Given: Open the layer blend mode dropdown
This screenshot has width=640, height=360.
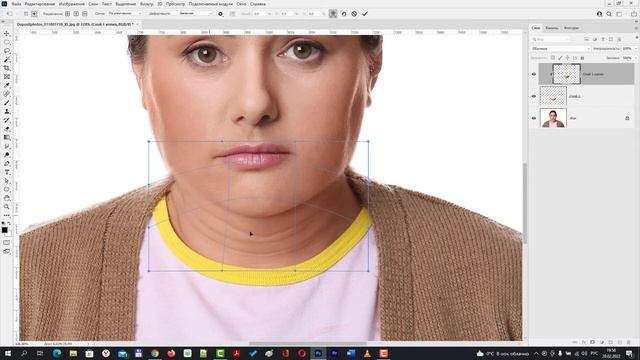Looking at the screenshot, I should pyautogui.click(x=560, y=49).
